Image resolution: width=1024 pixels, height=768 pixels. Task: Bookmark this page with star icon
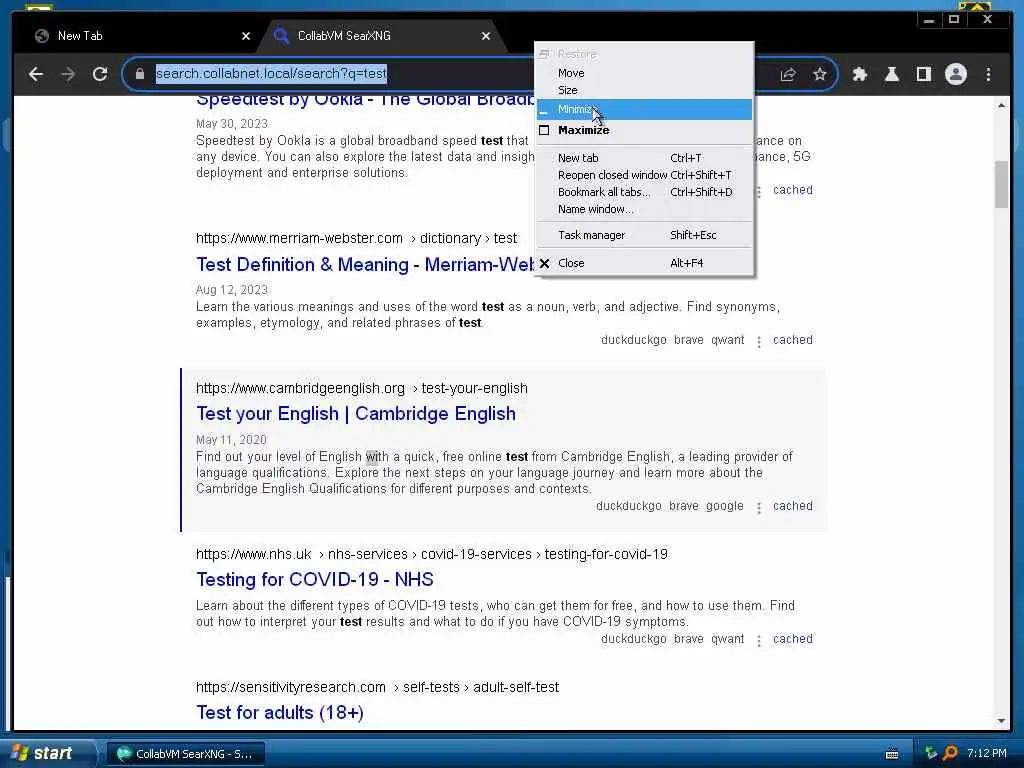(820, 74)
